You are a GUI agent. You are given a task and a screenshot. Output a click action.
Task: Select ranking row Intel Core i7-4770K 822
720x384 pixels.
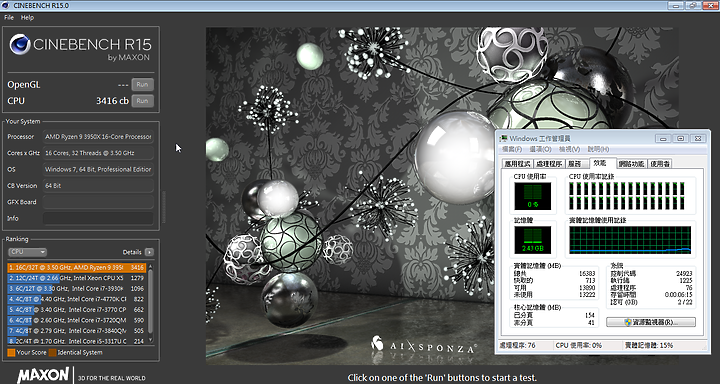[x=77, y=299]
